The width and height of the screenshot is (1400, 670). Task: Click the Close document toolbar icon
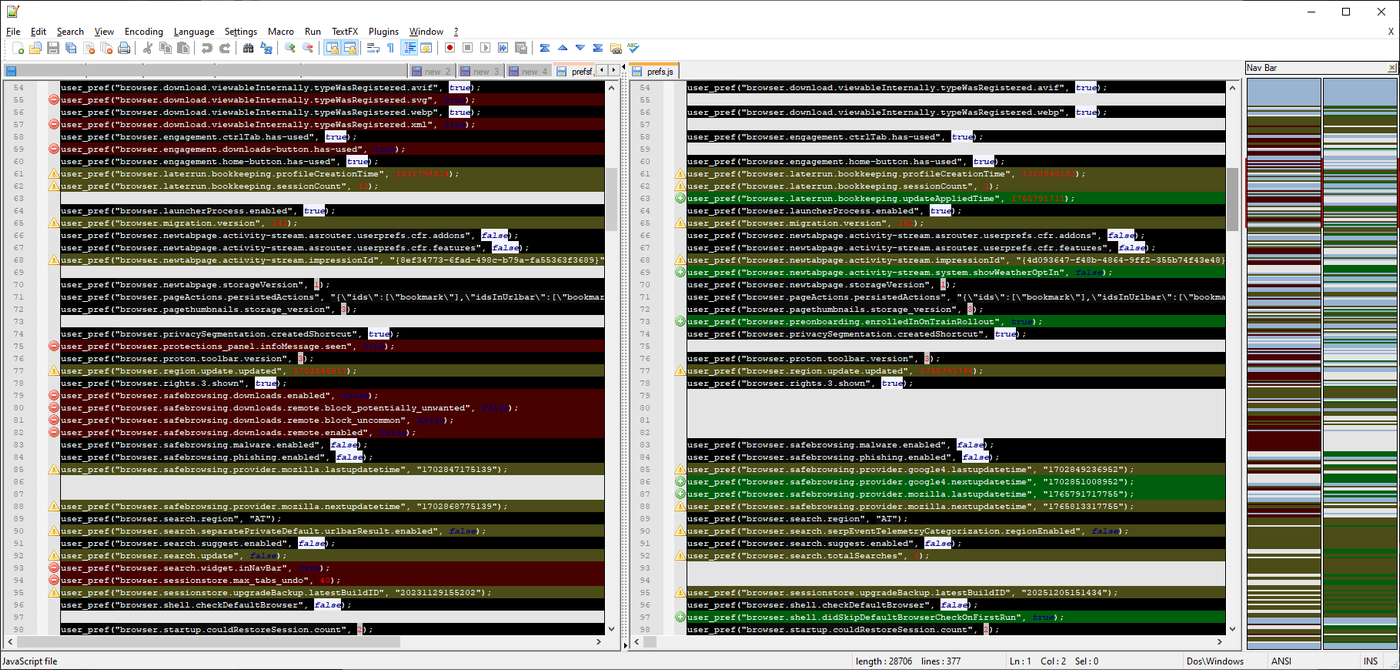coord(89,48)
